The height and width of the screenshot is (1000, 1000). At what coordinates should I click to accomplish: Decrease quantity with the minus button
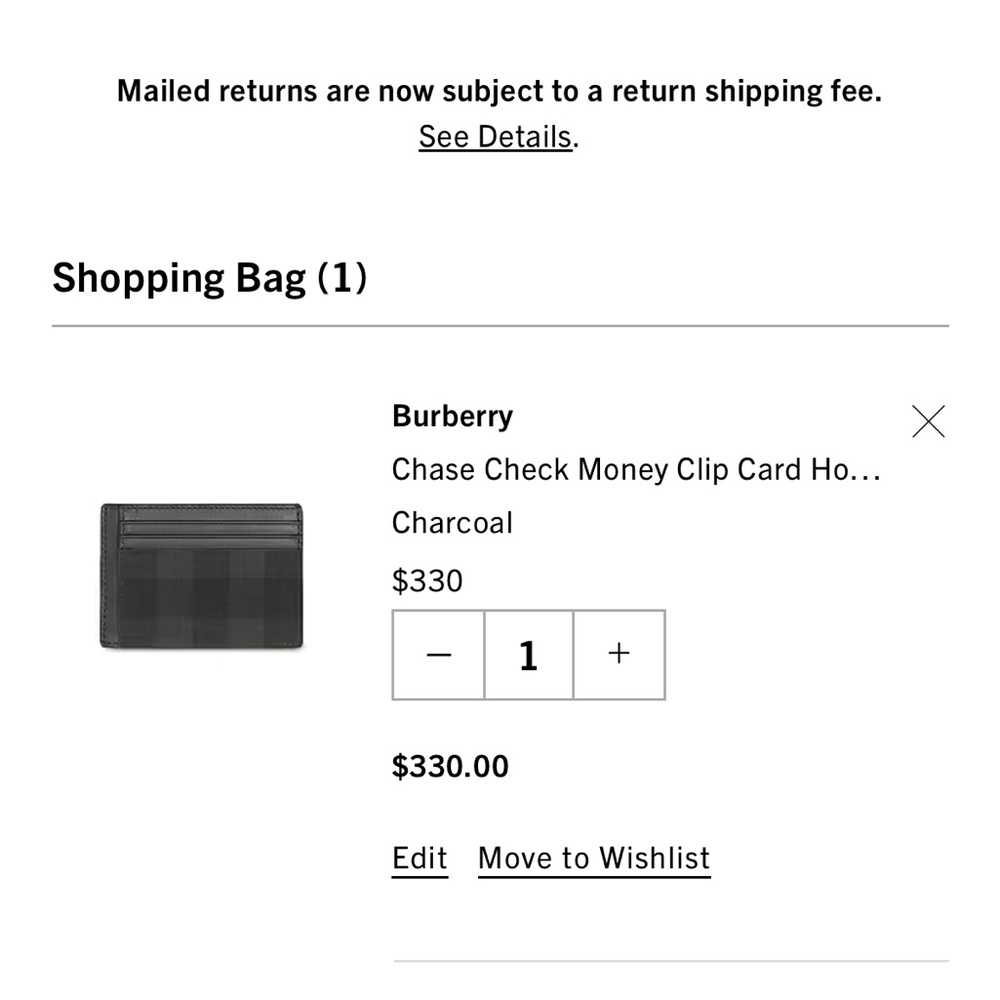439,655
